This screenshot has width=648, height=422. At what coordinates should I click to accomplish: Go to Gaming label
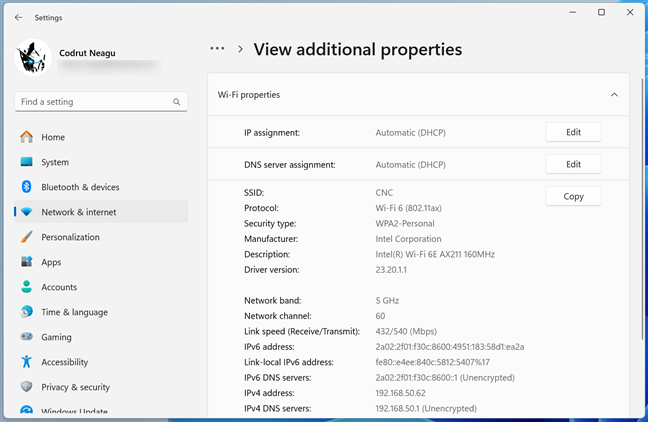click(56, 337)
